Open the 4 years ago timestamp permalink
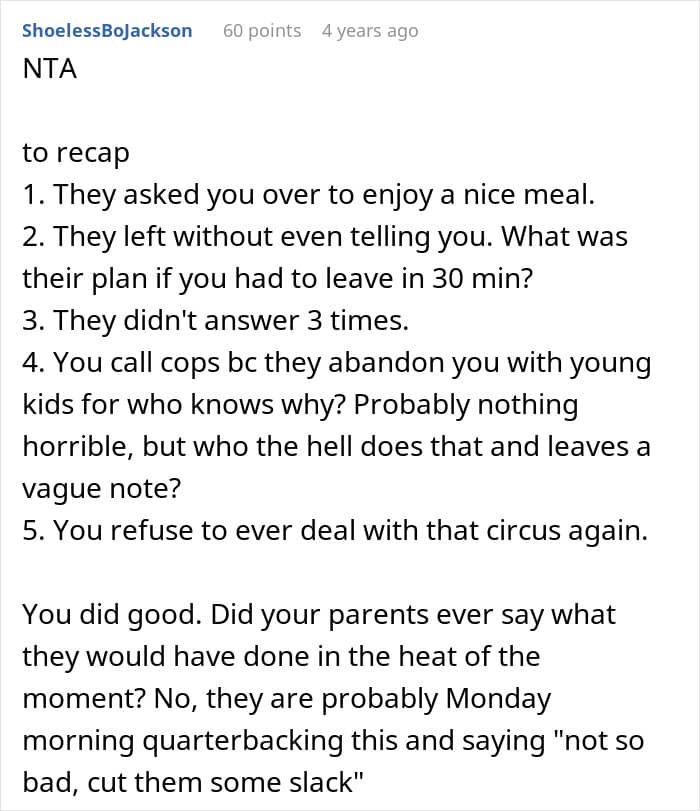The width and height of the screenshot is (700, 811). (370, 31)
